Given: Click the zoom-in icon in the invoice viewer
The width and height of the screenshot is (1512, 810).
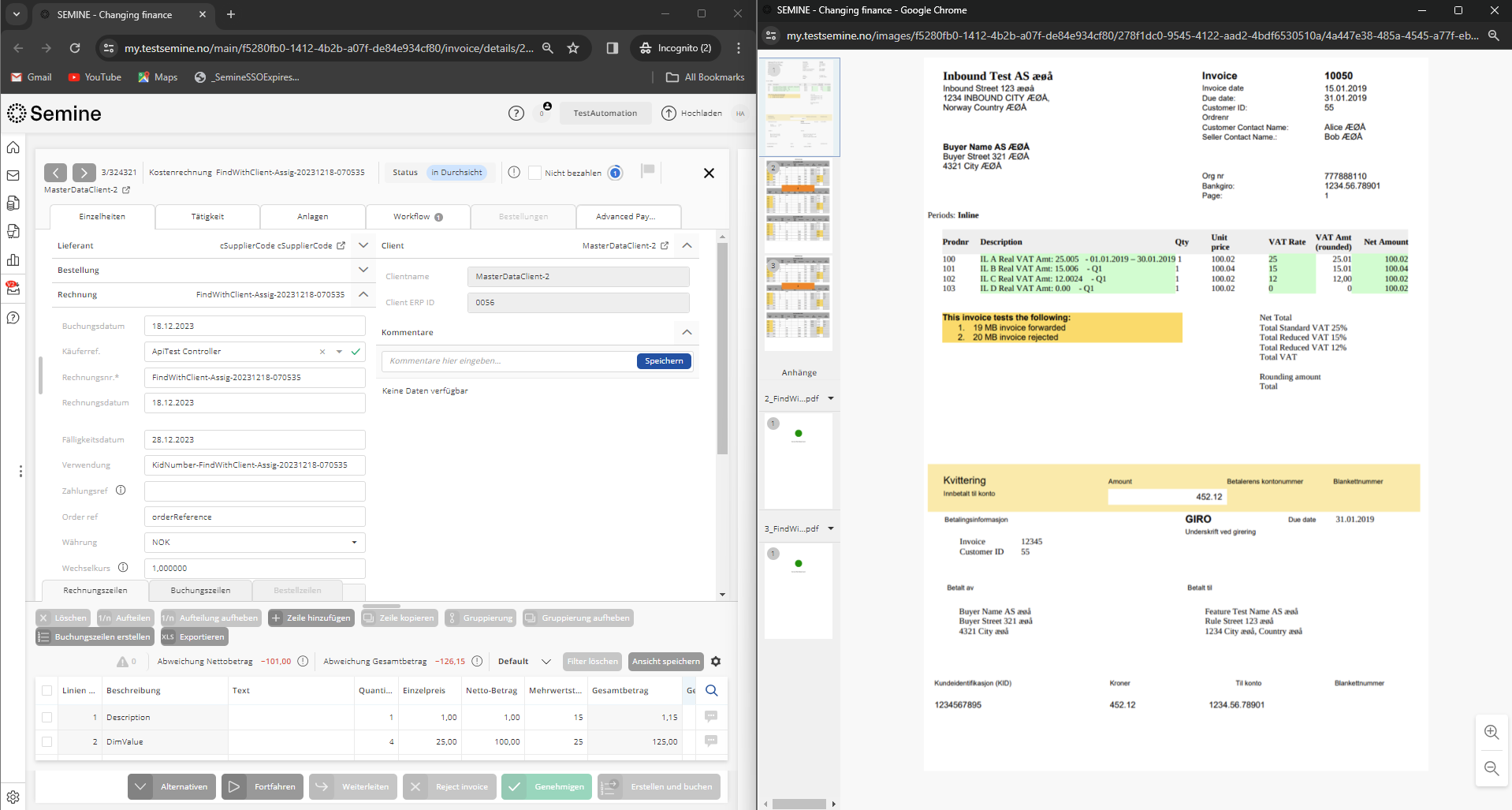Looking at the screenshot, I should coord(1492,733).
